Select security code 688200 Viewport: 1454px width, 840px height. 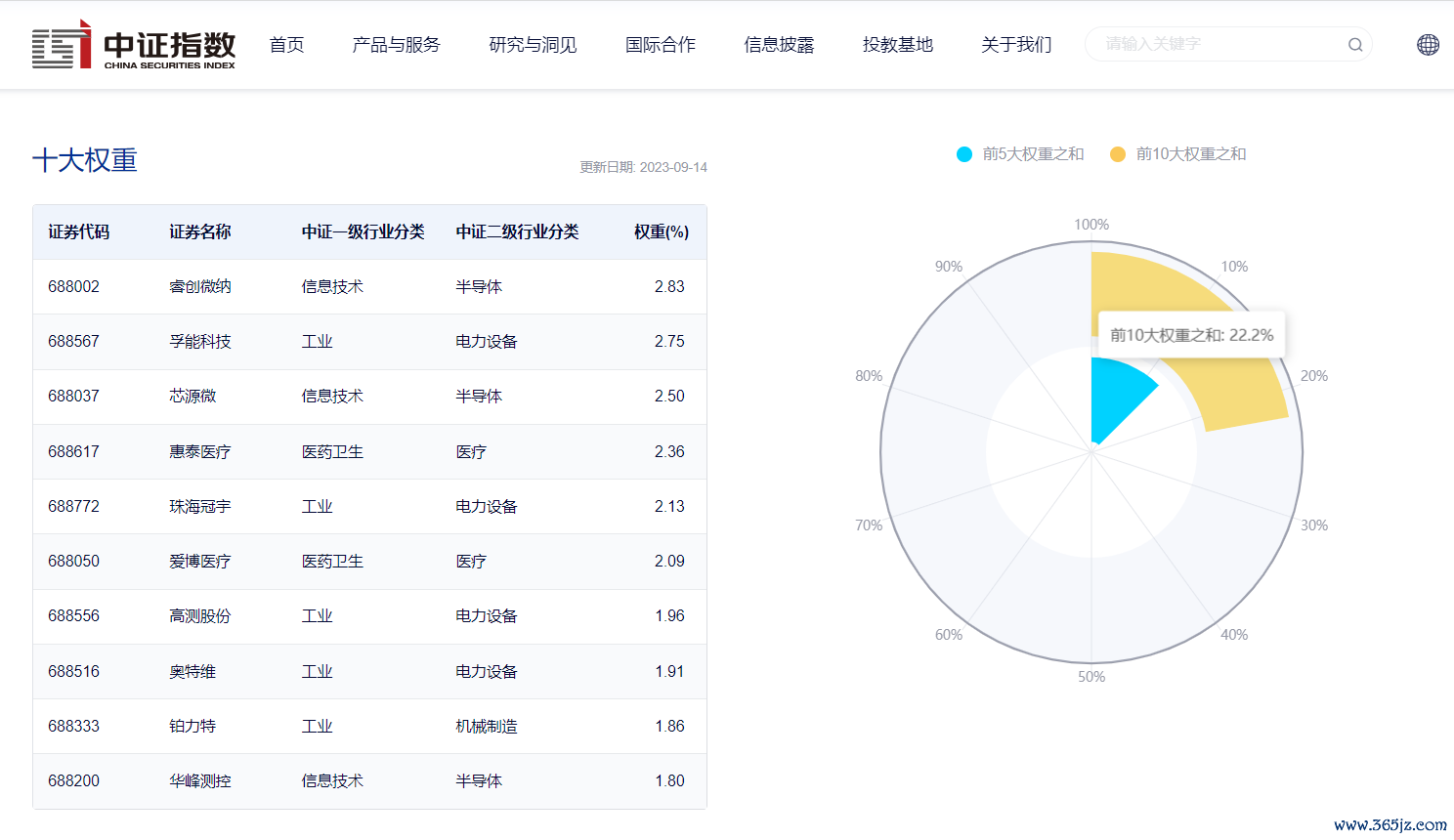pyautogui.click(x=73, y=781)
